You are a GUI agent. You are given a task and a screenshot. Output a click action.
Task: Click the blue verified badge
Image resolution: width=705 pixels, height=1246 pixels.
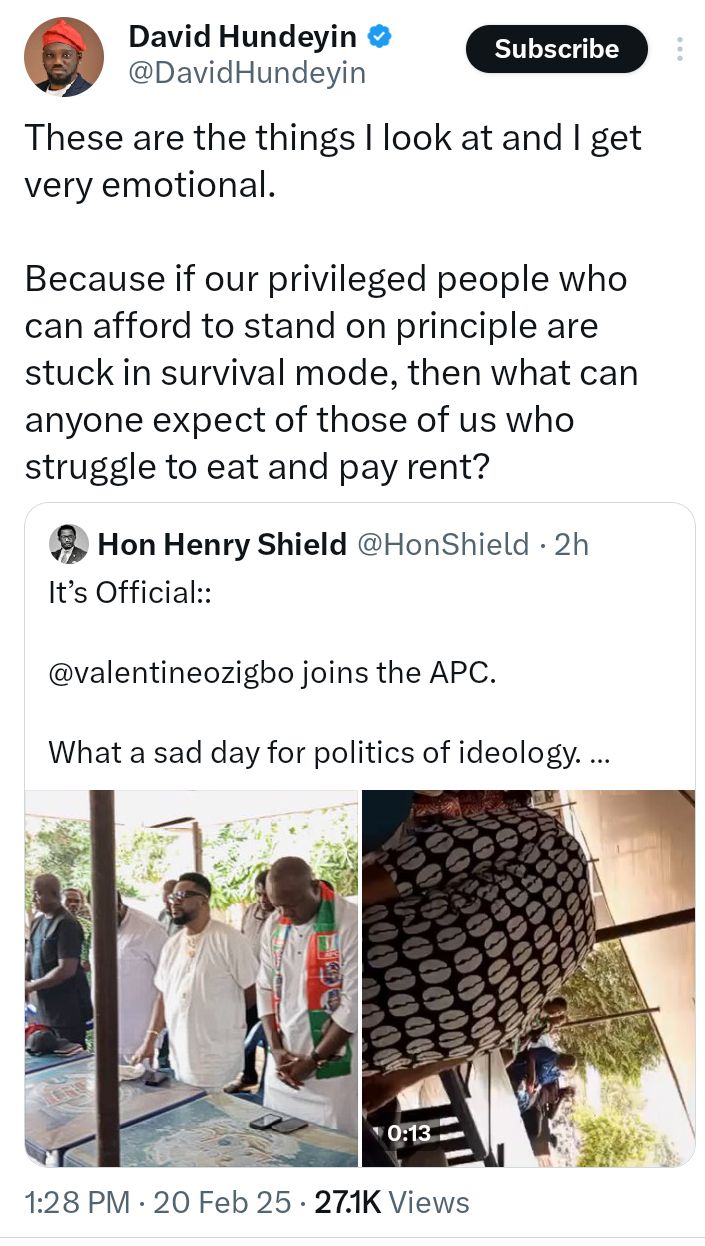click(379, 38)
